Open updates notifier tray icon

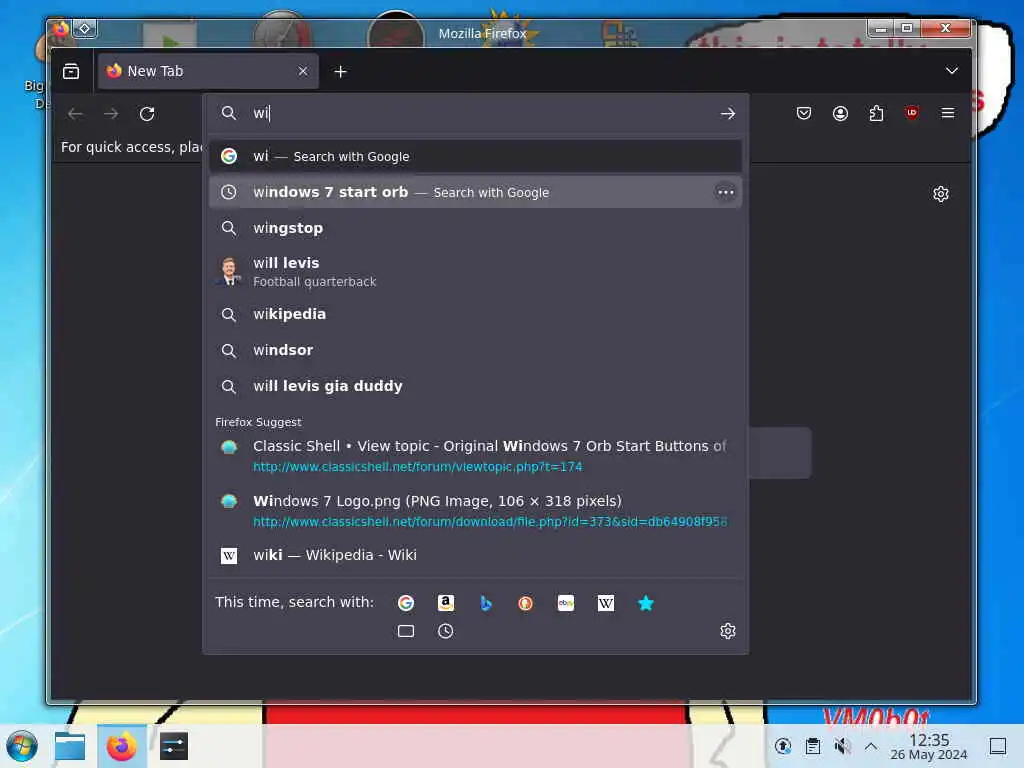(783, 746)
